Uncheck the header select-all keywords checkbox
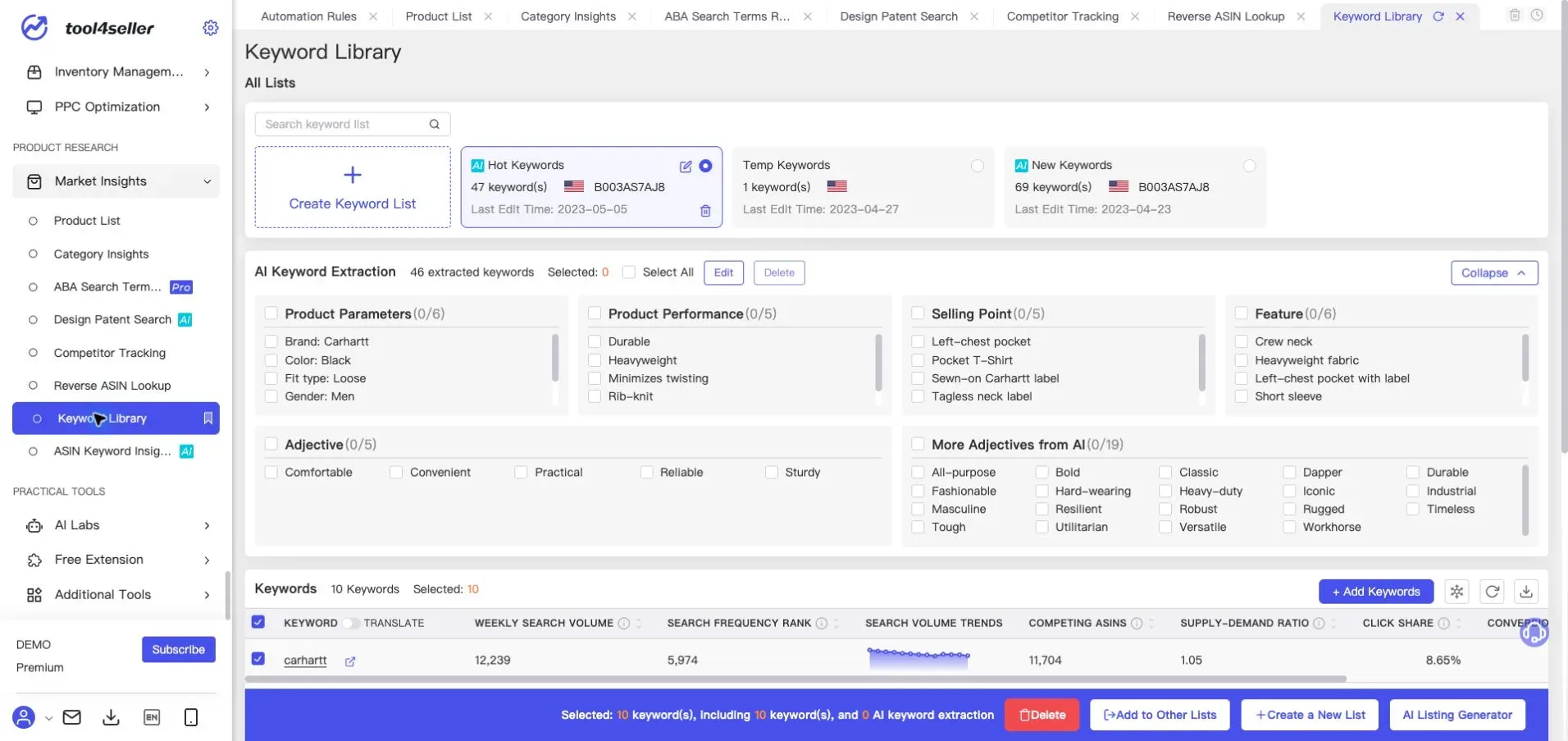The image size is (1568, 741). [x=258, y=622]
